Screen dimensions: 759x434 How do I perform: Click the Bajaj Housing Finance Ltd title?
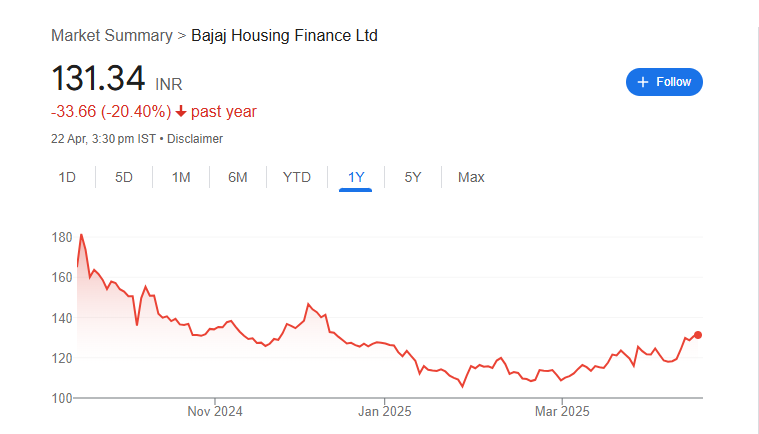[x=284, y=36]
